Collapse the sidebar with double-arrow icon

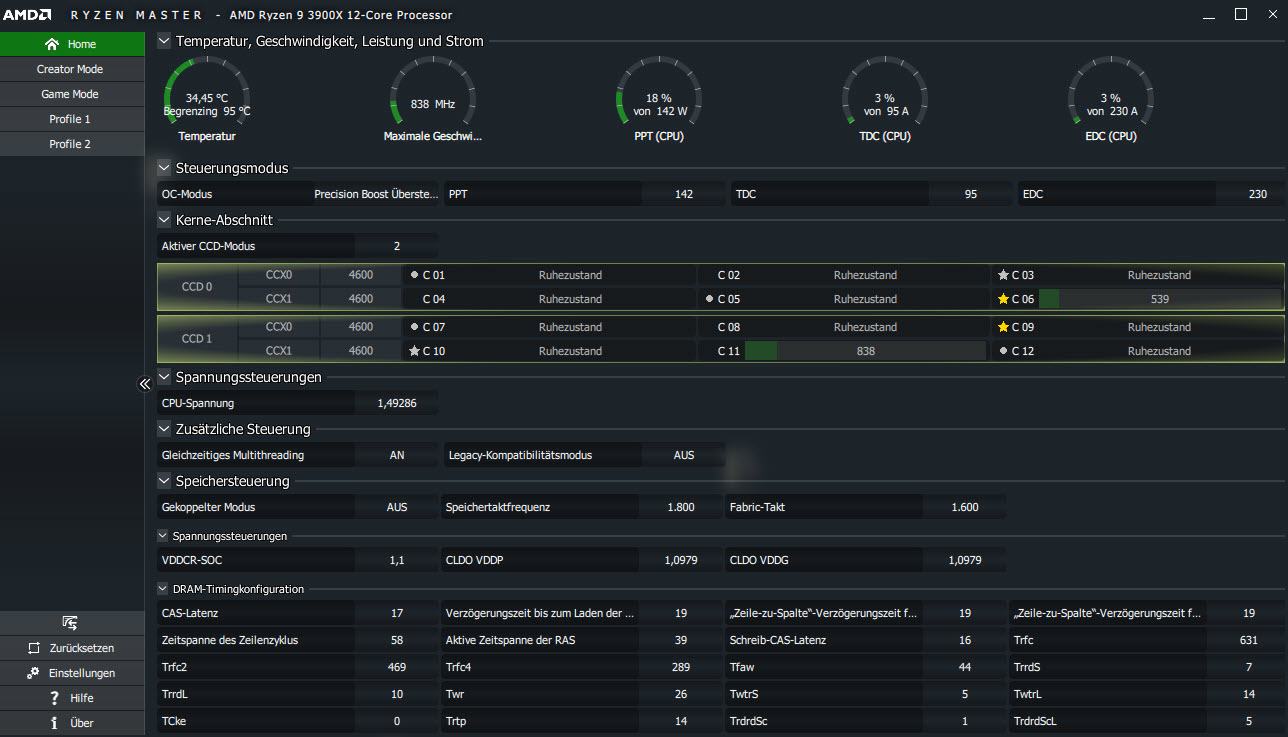point(144,384)
